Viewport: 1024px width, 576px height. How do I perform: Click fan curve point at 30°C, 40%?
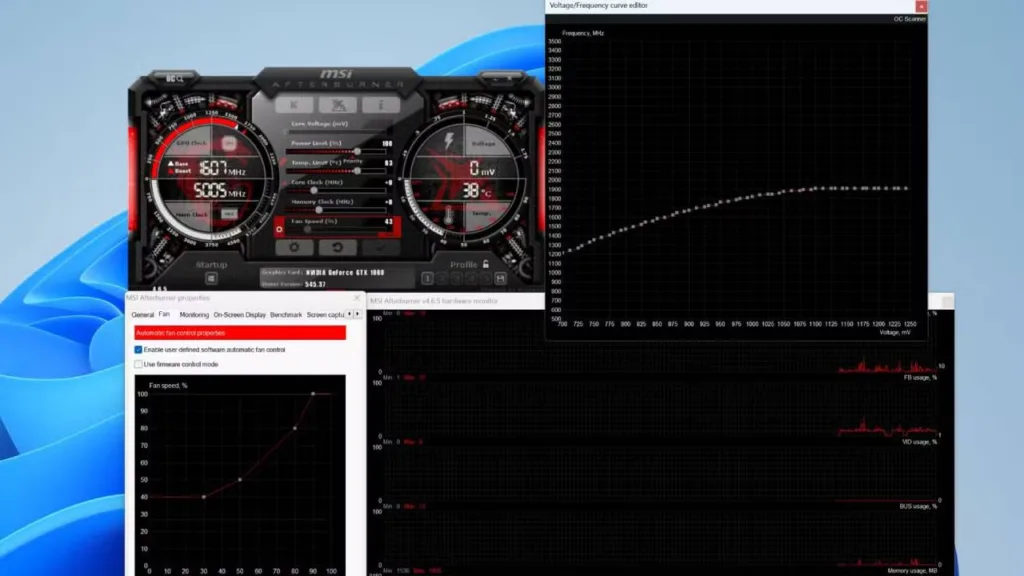coord(204,497)
